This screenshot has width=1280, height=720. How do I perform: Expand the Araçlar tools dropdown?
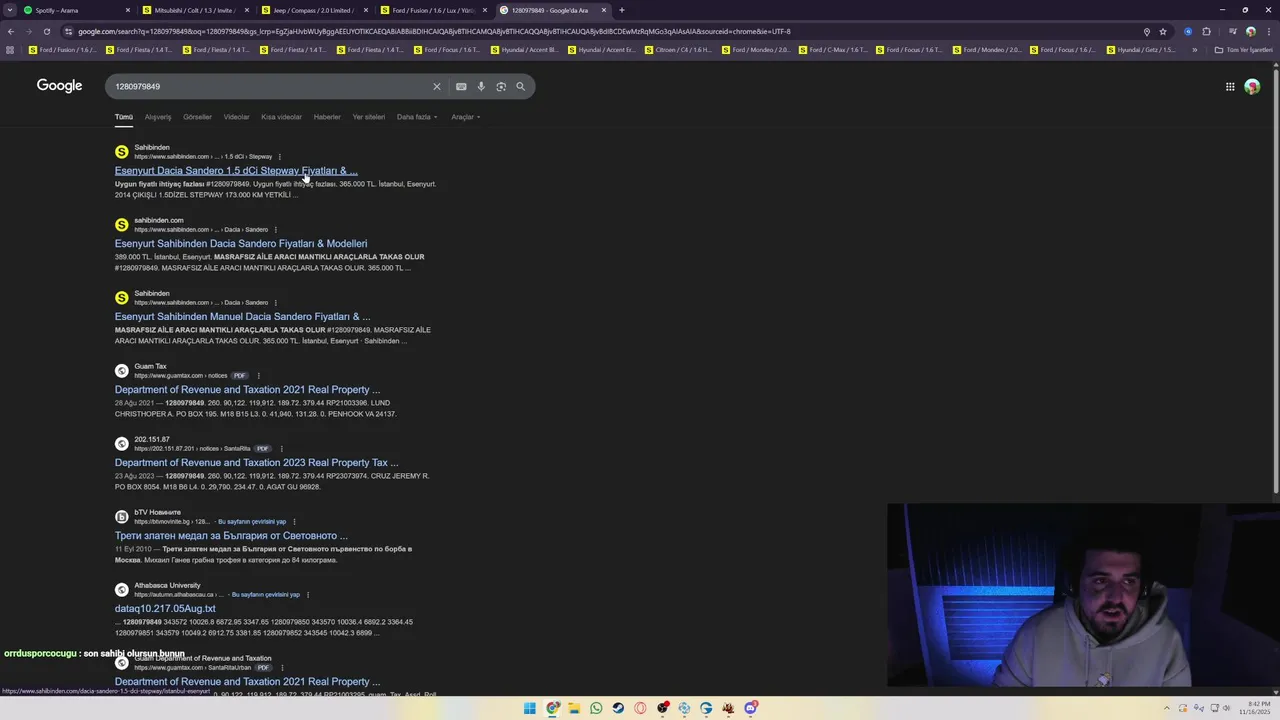pyautogui.click(x=465, y=117)
